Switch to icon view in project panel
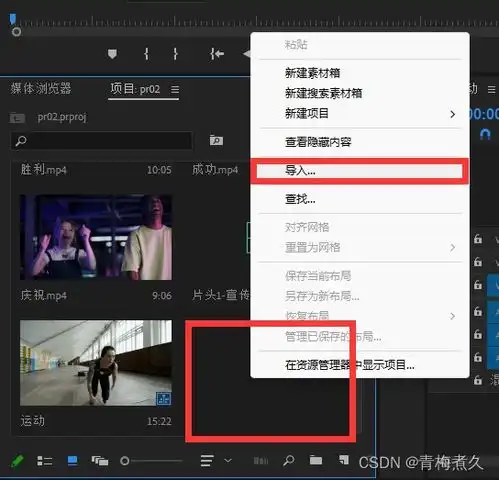499x480 pixels. coord(72,461)
